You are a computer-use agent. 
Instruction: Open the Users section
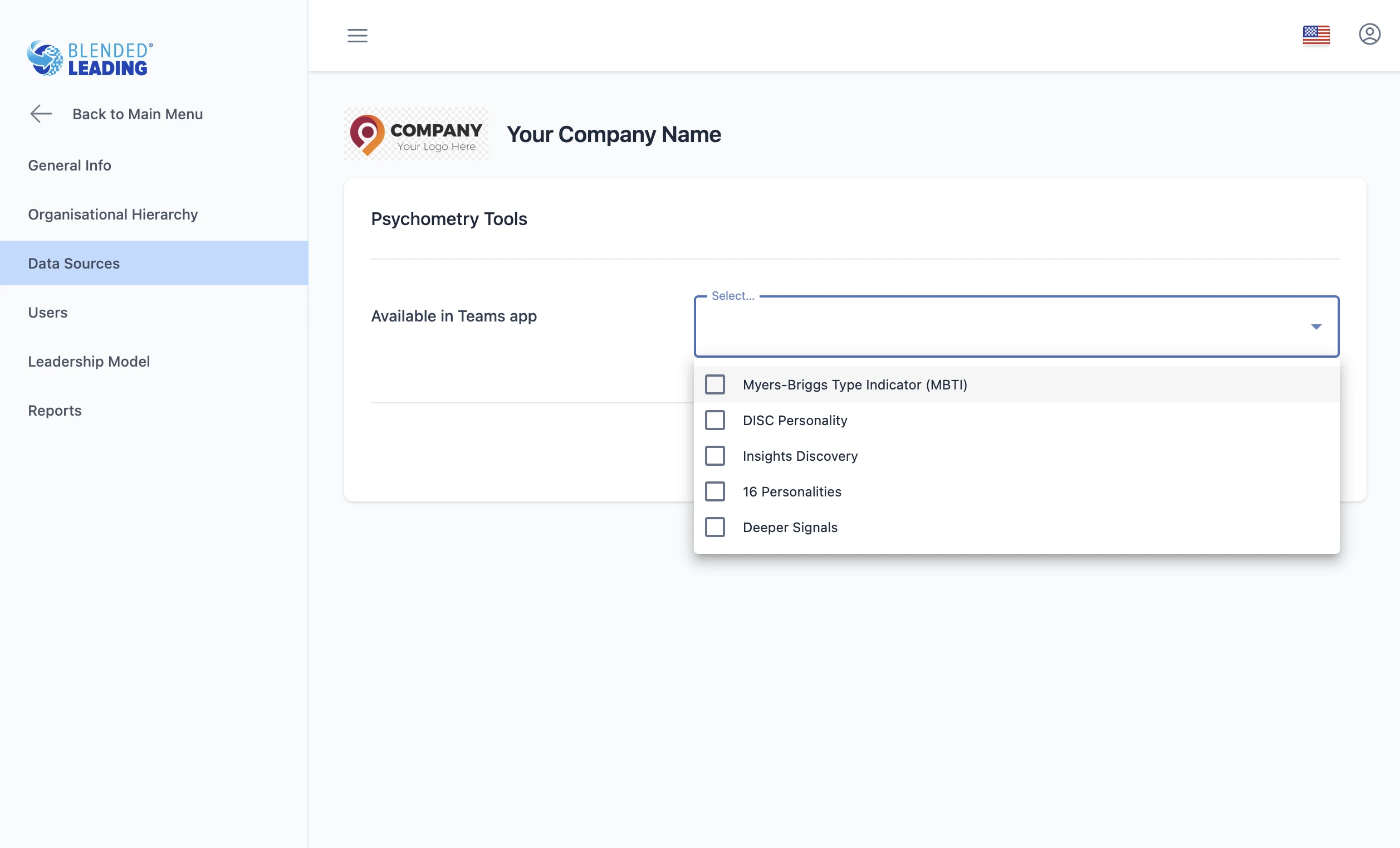[x=48, y=313]
